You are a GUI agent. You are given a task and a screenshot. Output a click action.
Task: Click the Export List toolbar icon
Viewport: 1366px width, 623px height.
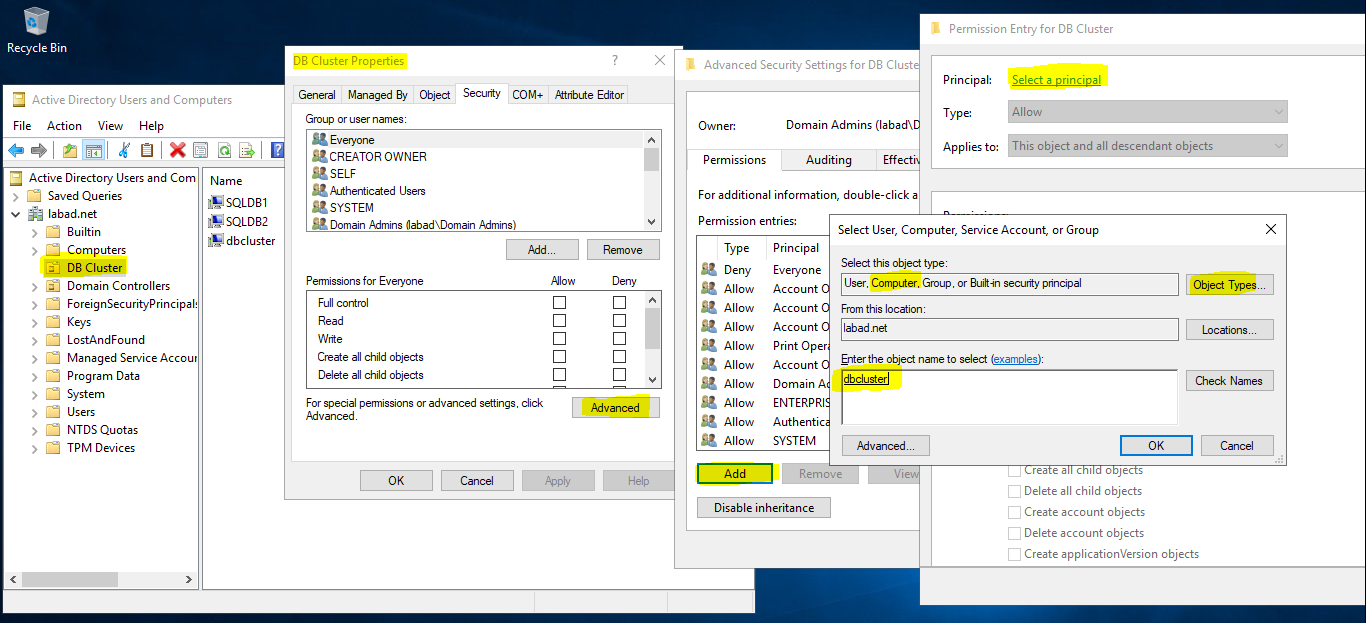point(246,150)
